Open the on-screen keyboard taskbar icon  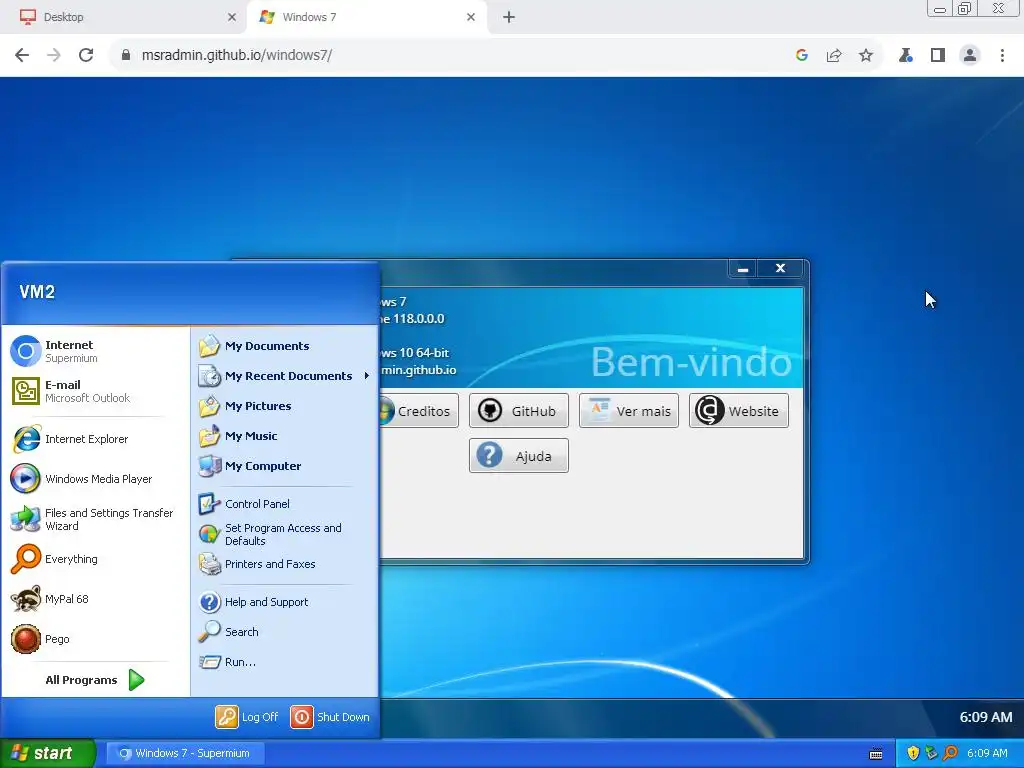(x=876, y=754)
